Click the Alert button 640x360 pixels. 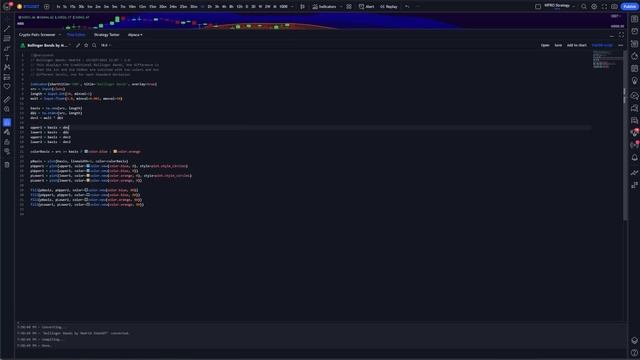coord(366,7)
